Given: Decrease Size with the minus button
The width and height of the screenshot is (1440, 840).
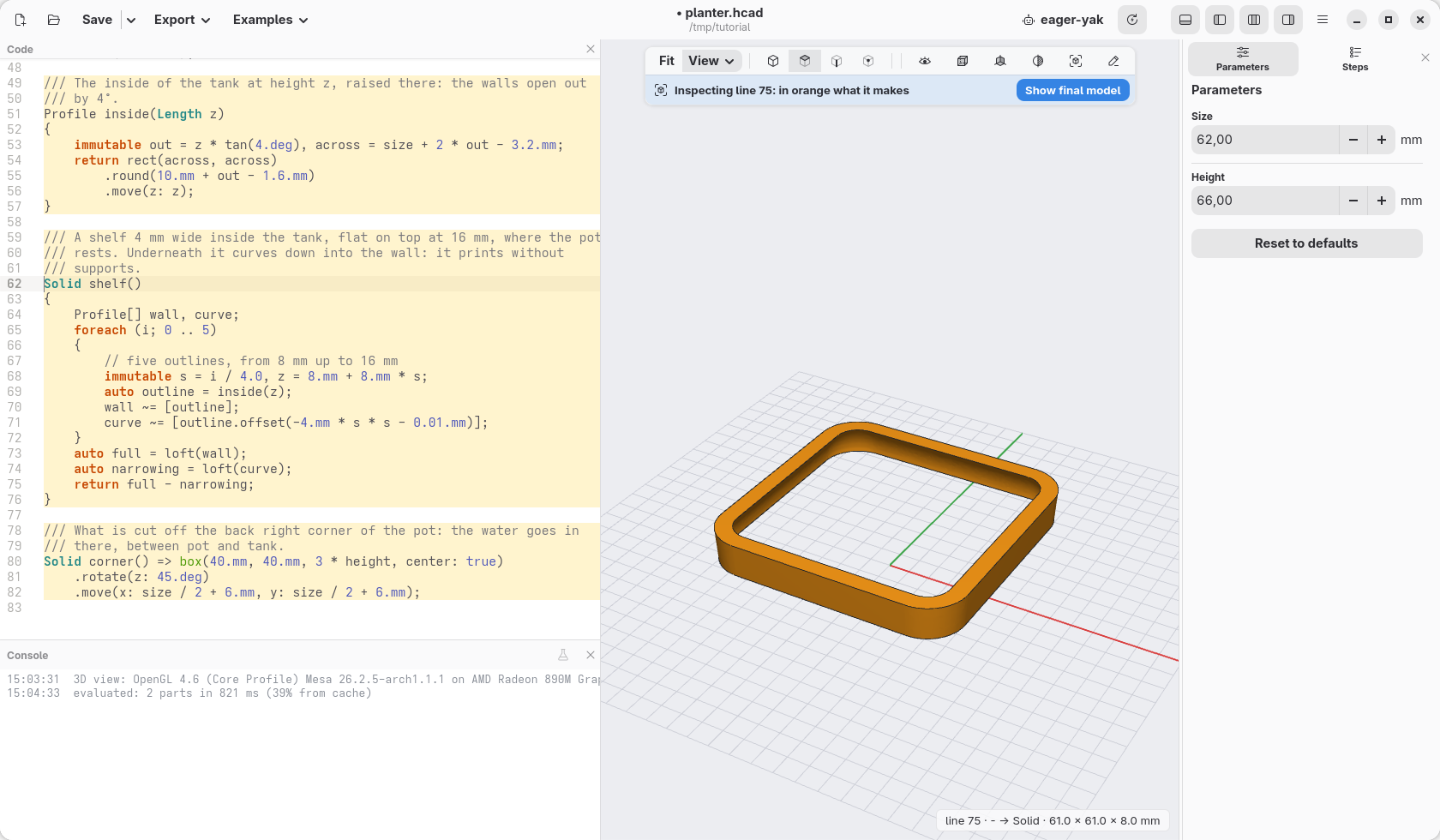Looking at the screenshot, I should pos(1353,140).
